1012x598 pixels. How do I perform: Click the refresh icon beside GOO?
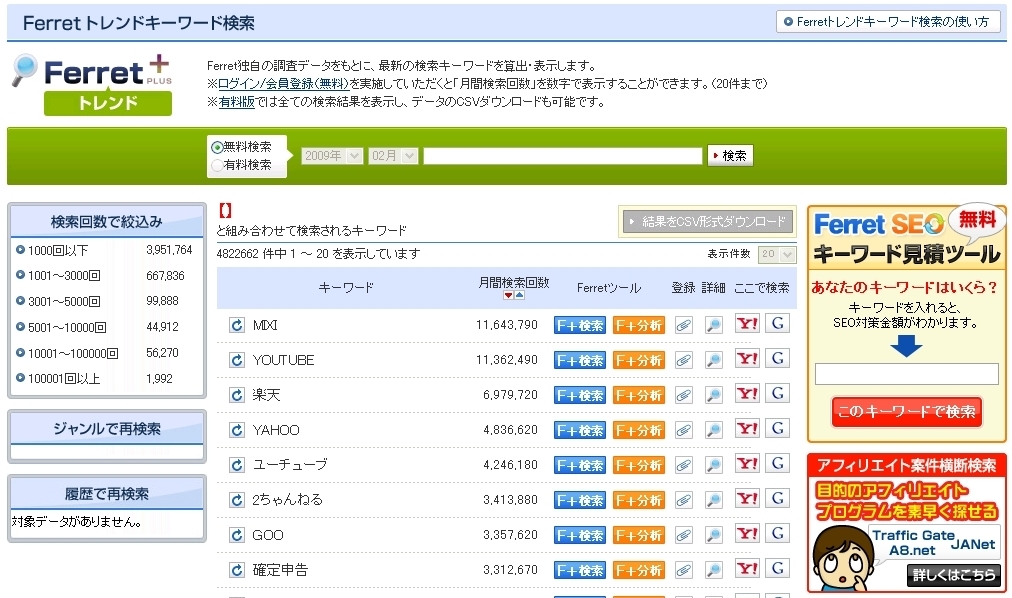237,535
